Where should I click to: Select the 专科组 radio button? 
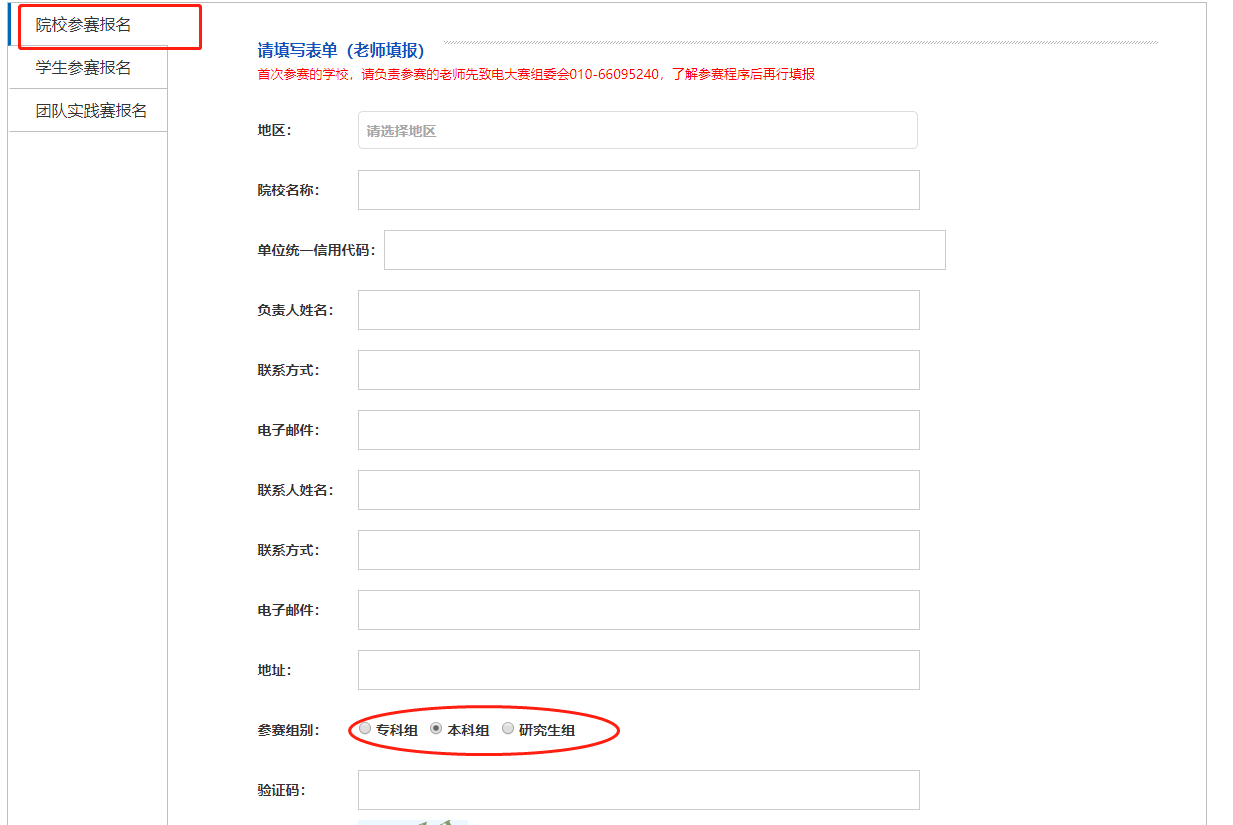[x=365, y=729]
